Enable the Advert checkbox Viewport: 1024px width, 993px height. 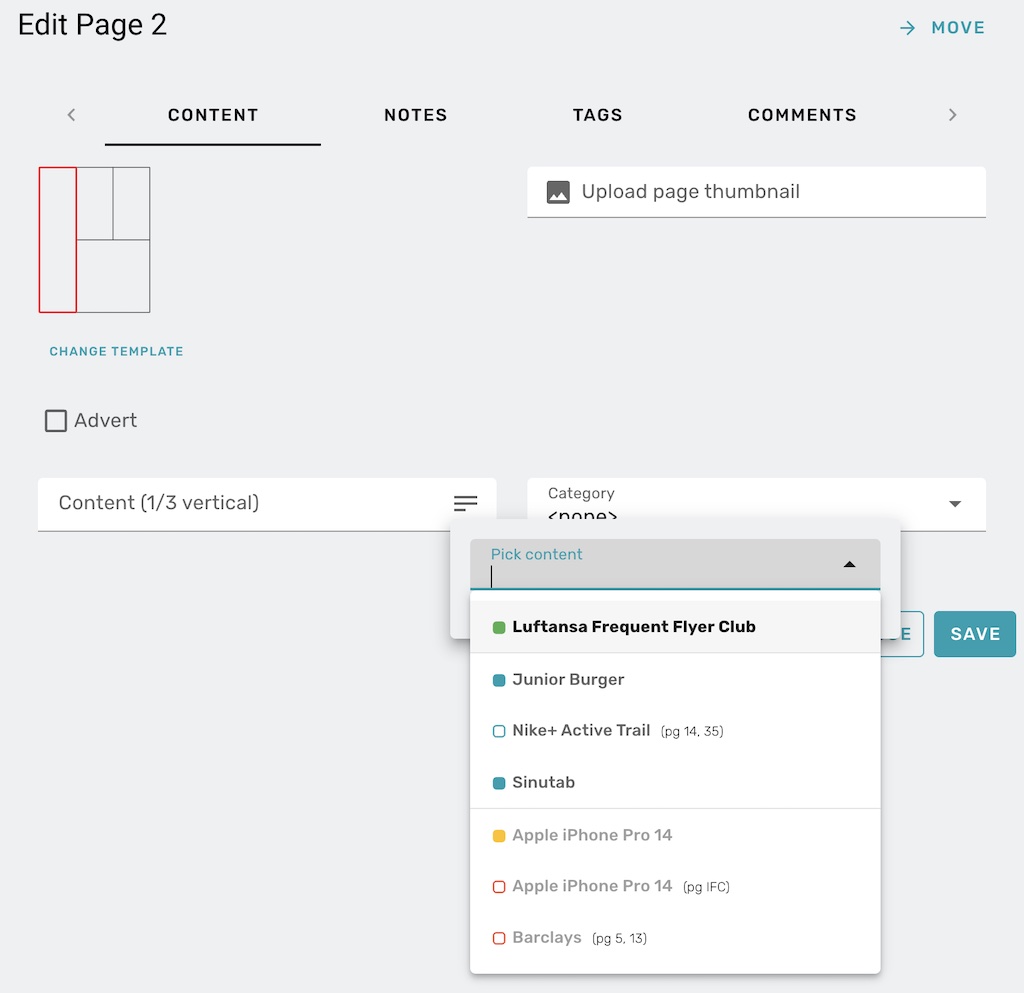tap(56, 420)
